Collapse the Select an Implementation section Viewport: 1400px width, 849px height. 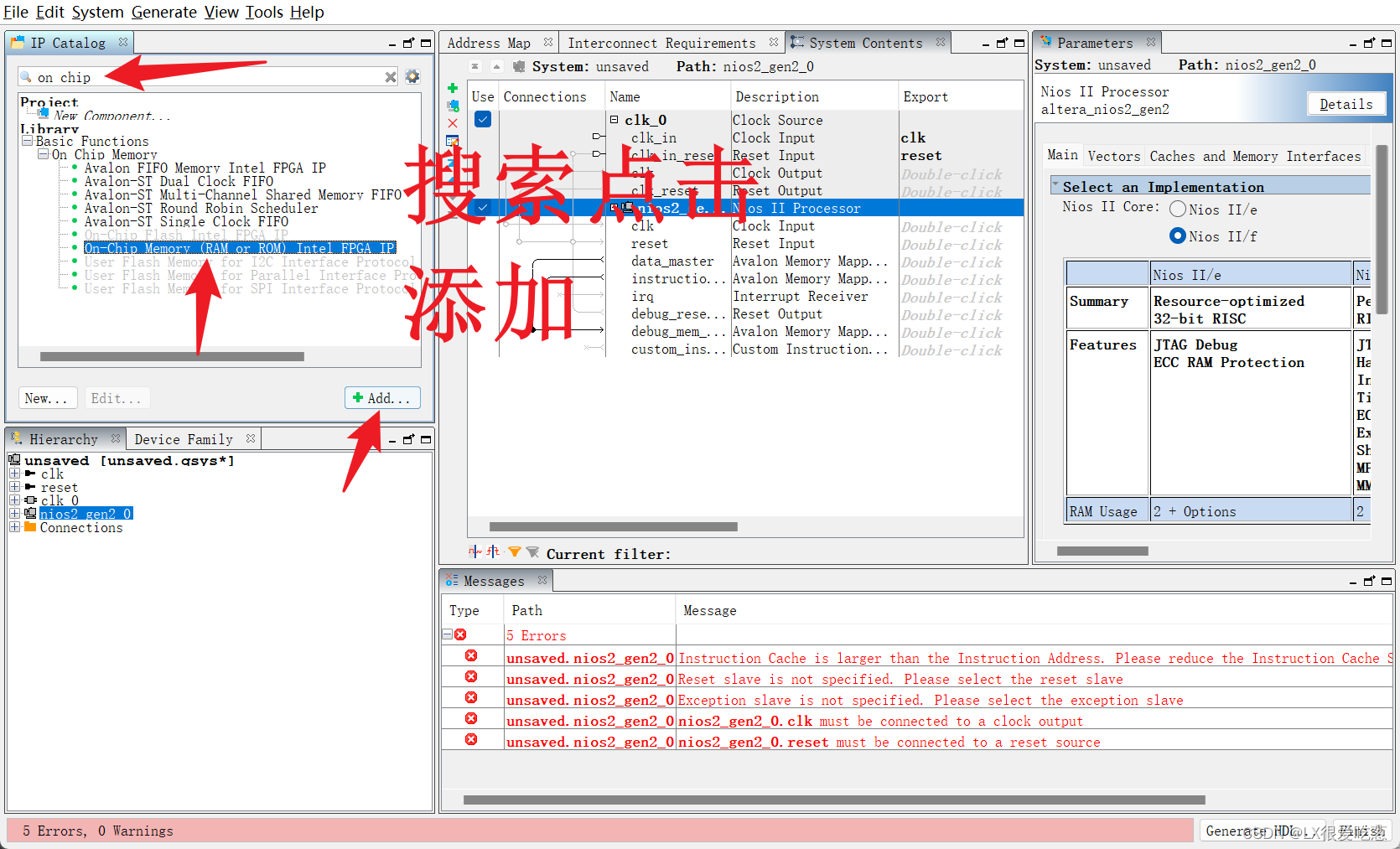click(x=1056, y=186)
